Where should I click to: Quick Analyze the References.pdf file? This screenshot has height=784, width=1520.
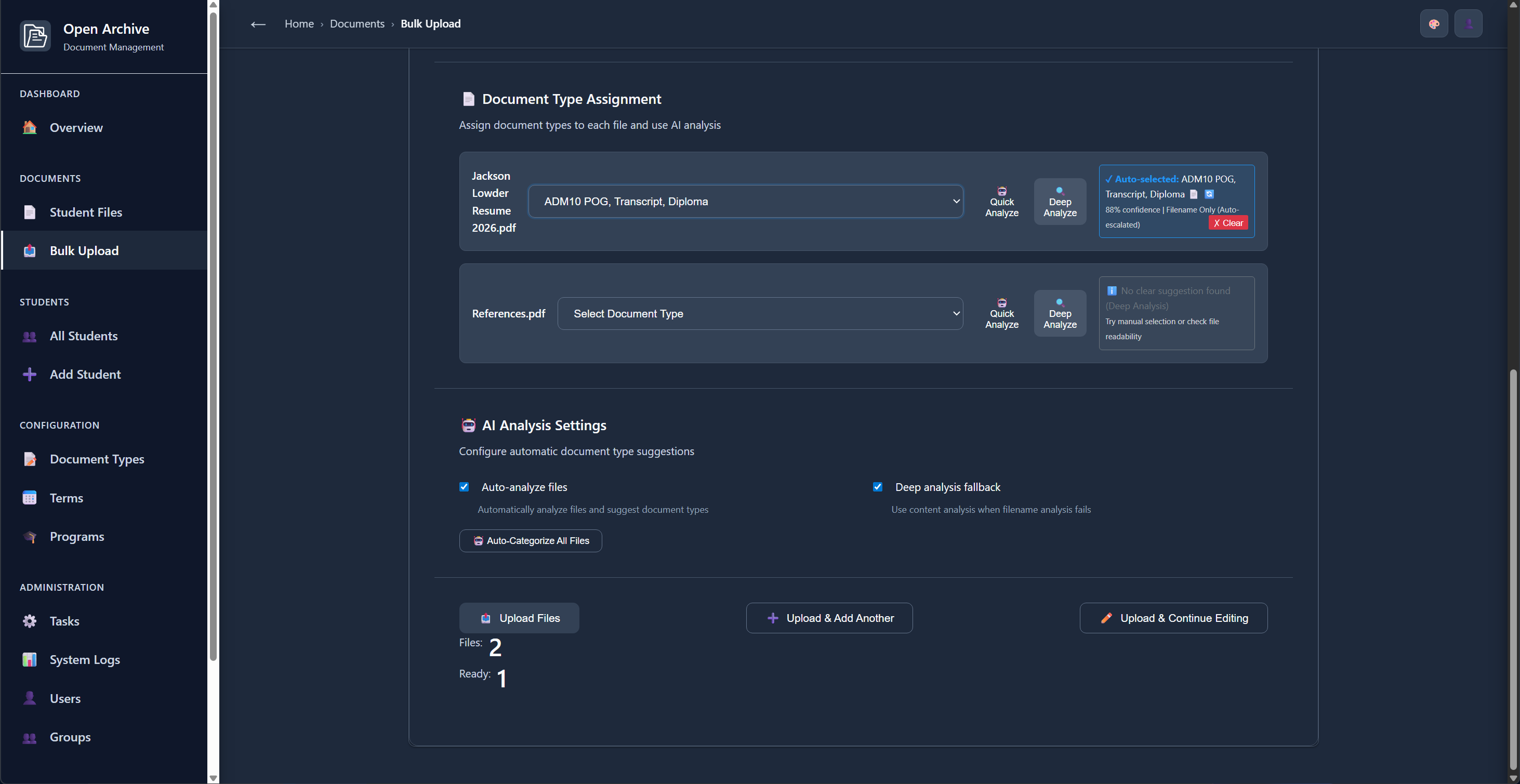tap(1002, 313)
